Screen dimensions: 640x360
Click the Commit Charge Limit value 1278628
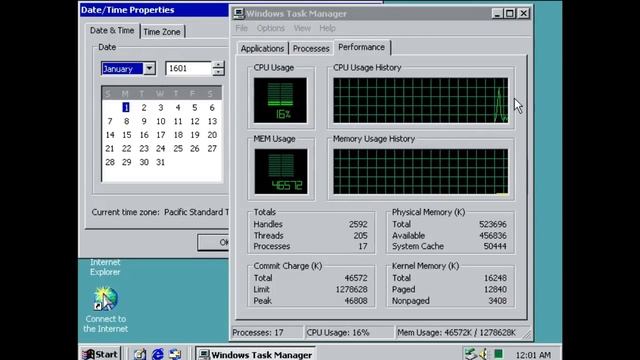tap(351, 289)
